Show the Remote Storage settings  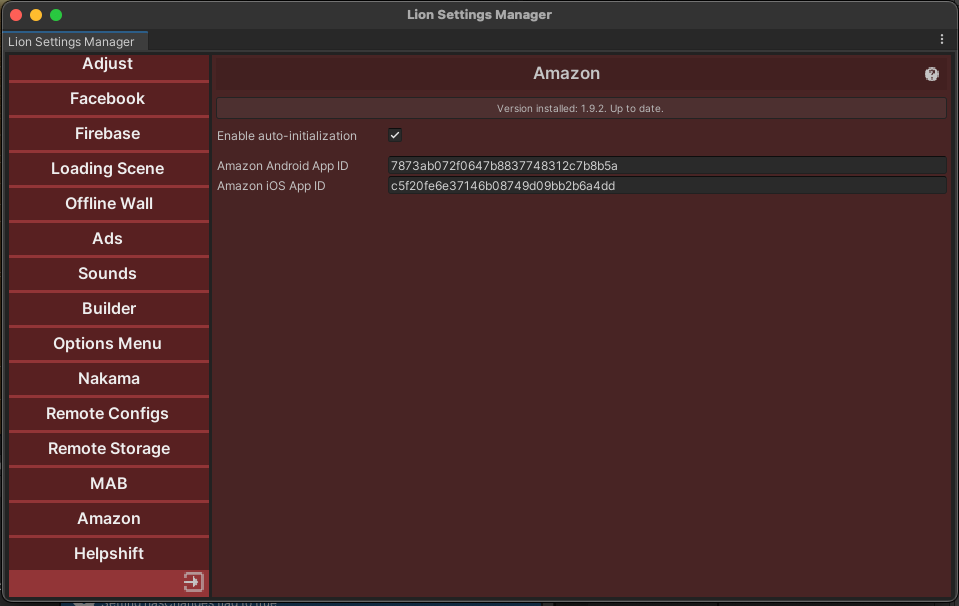(109, 448)
